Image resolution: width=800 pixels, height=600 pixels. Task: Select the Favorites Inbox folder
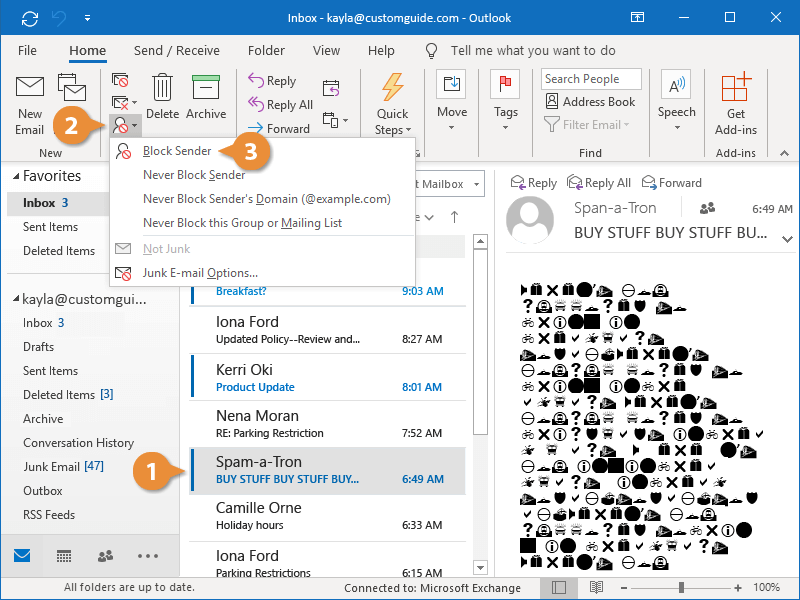(x=58, y=203)
